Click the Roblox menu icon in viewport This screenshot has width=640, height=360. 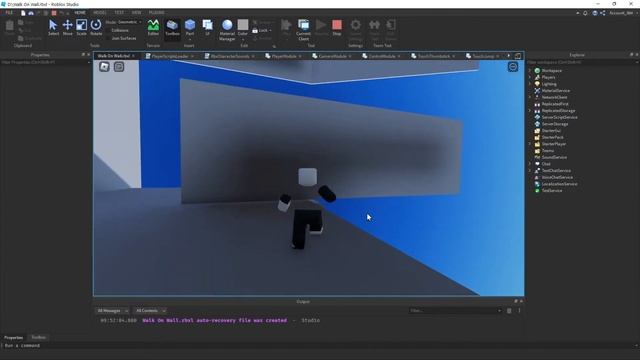point(104,67)
